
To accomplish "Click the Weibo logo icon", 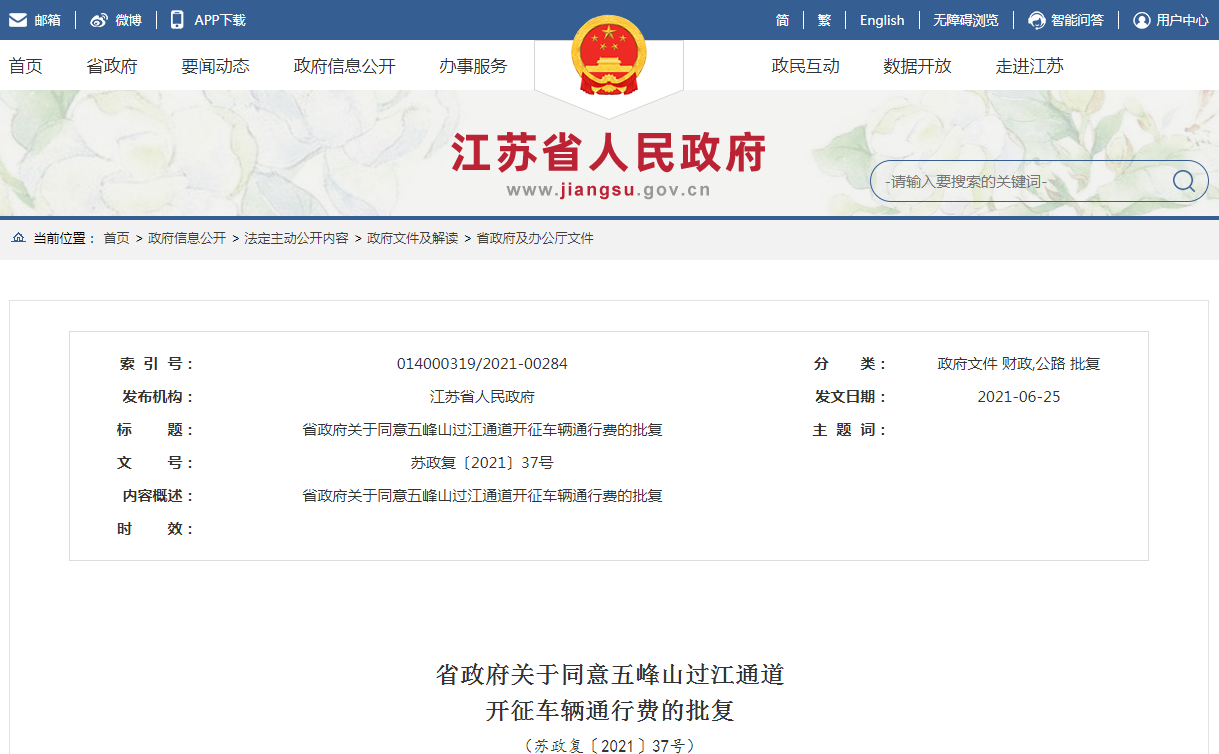I will tap(98, 20).
